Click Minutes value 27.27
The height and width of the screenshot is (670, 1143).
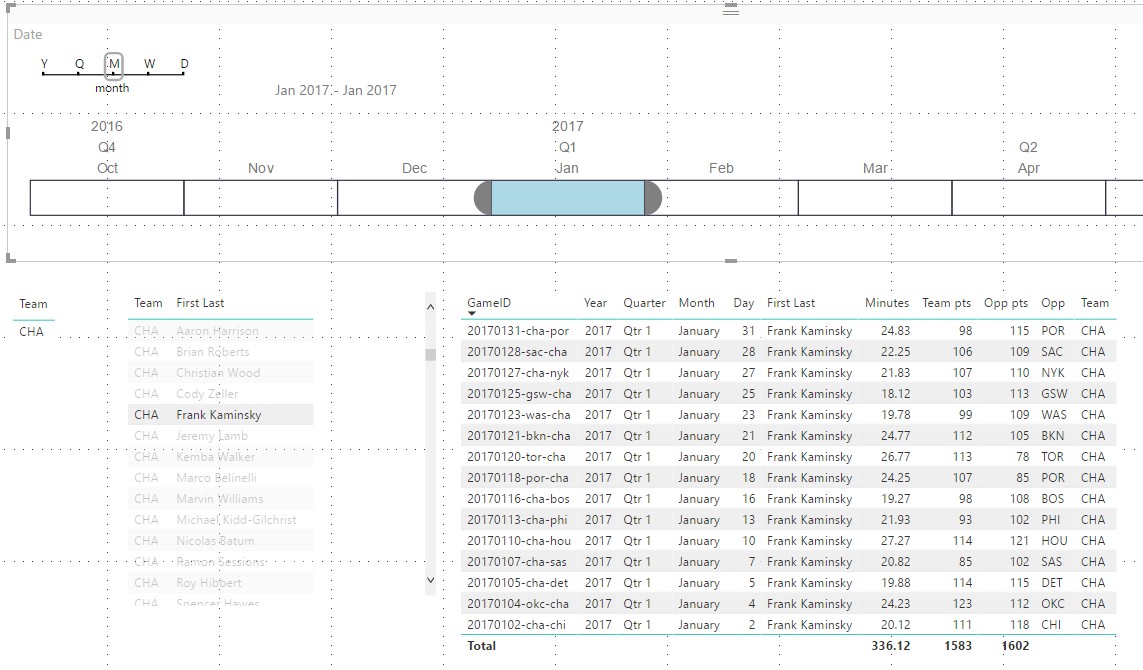(x=895, y=541)
